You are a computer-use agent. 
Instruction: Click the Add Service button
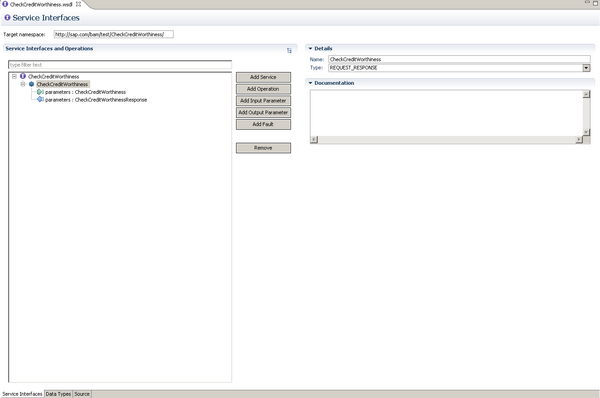point(263,77)
